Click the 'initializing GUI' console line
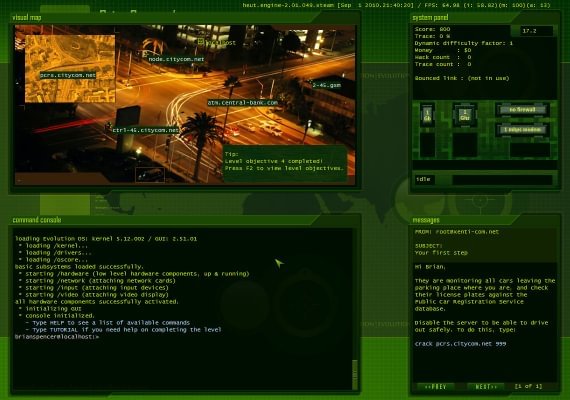This screenshot has width=570, height=400. pyautogui.click(x=50, y=309)
